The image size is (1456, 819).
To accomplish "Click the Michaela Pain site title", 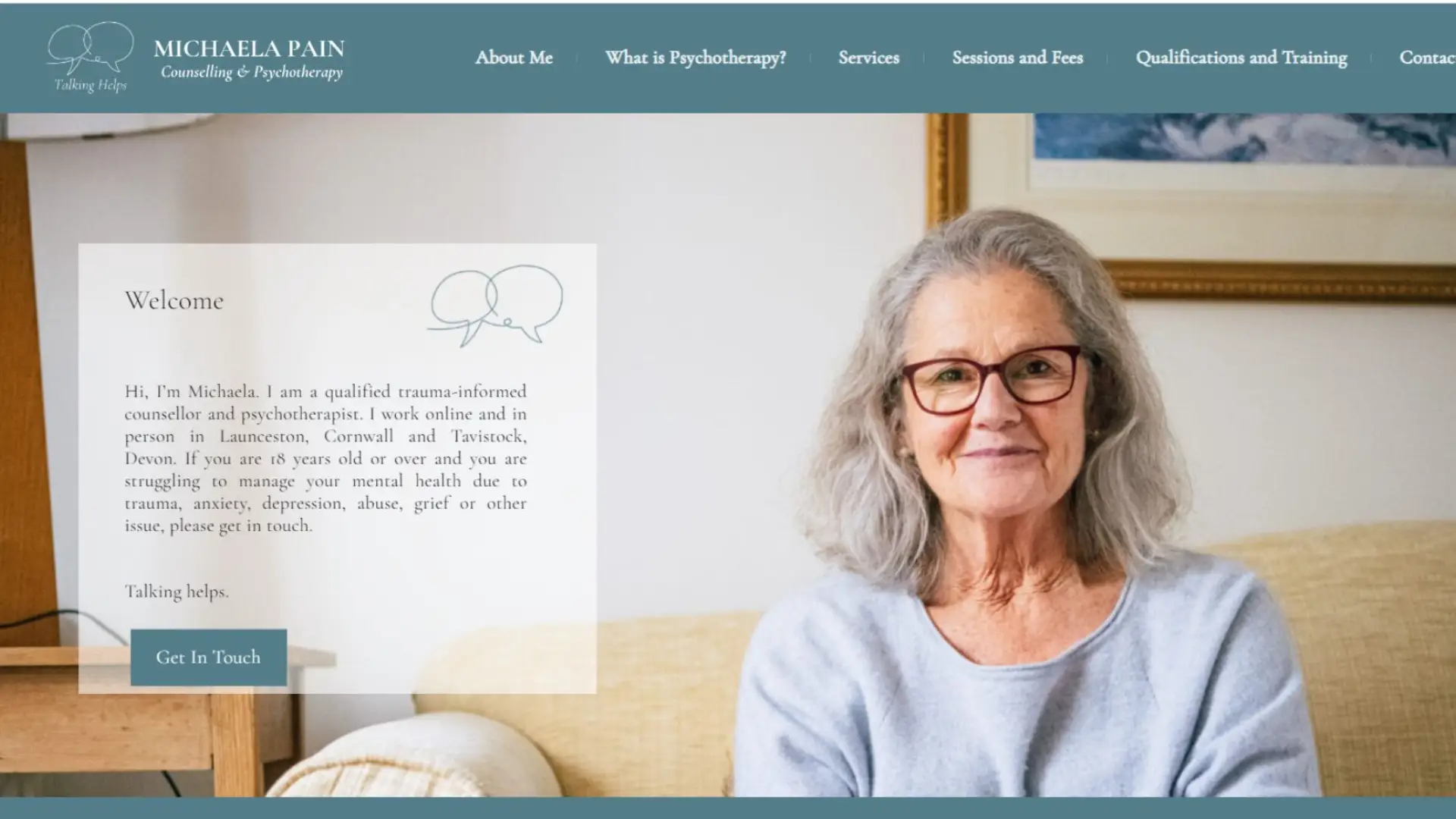I will point(249,49).
